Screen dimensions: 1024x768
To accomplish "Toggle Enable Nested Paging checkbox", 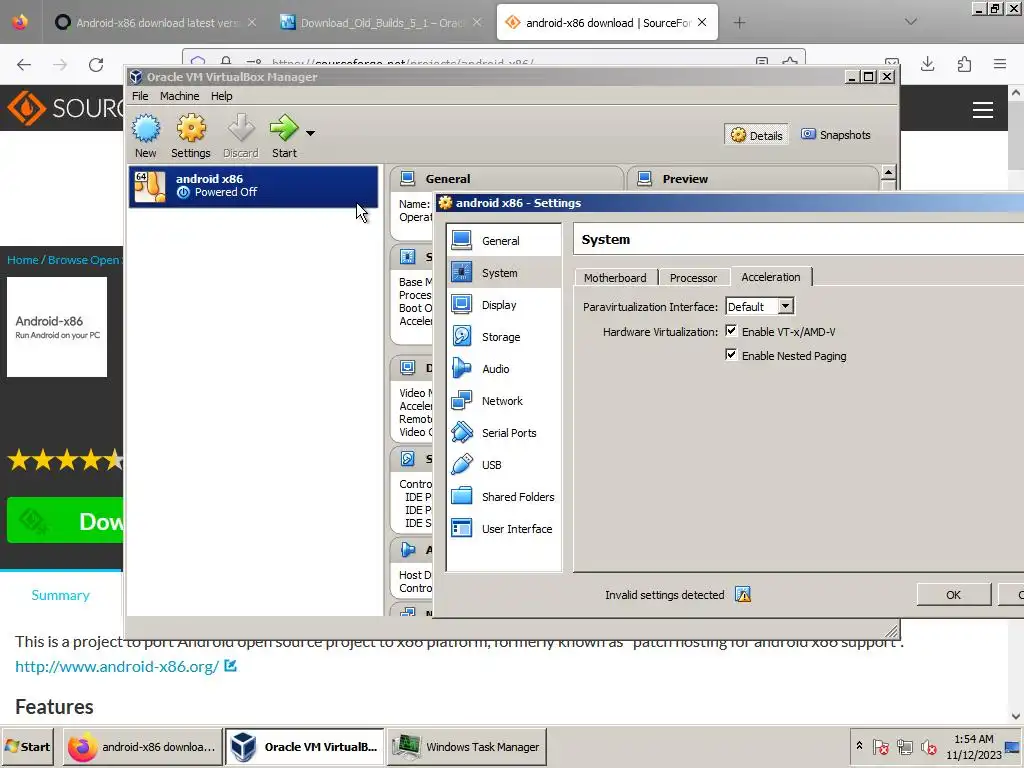I will (731, 355).
